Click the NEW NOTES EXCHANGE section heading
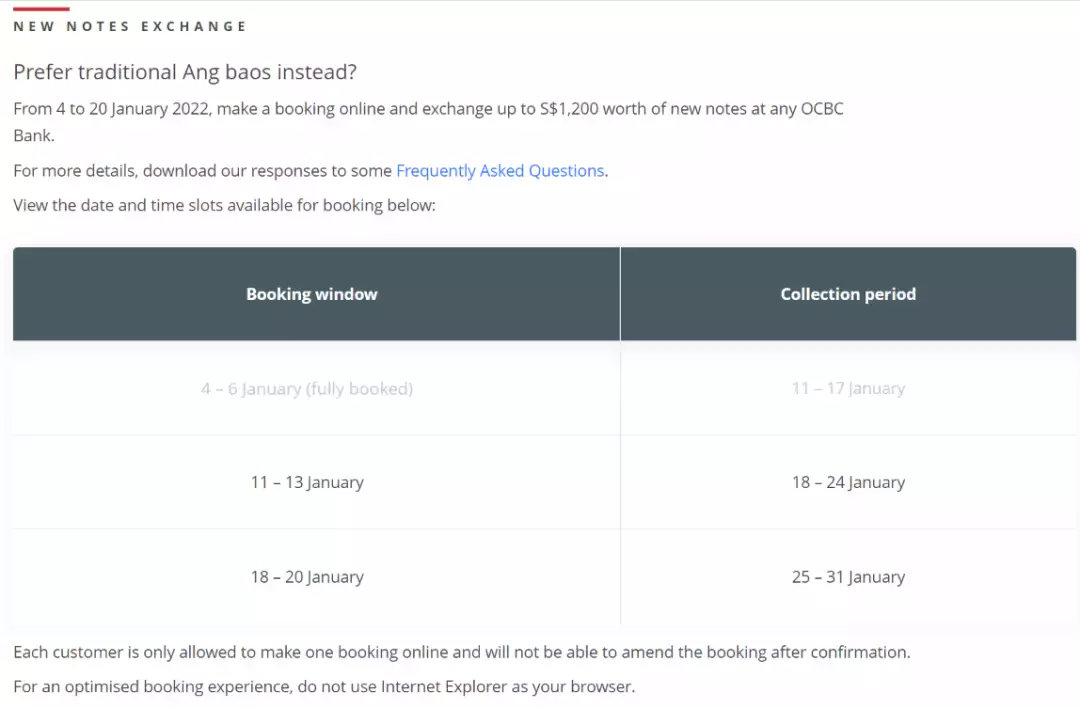Screen dimensions: 1080x708 point(130,26)
